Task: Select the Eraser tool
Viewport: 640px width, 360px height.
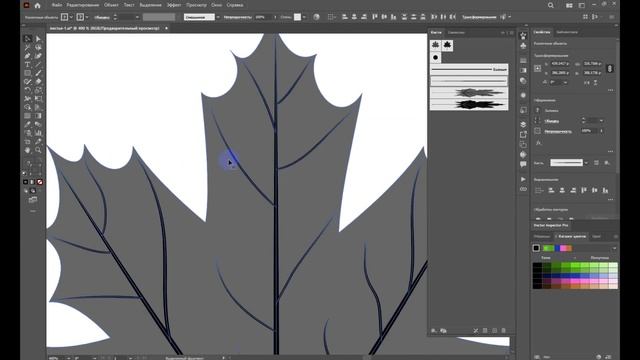Action: 38,82
